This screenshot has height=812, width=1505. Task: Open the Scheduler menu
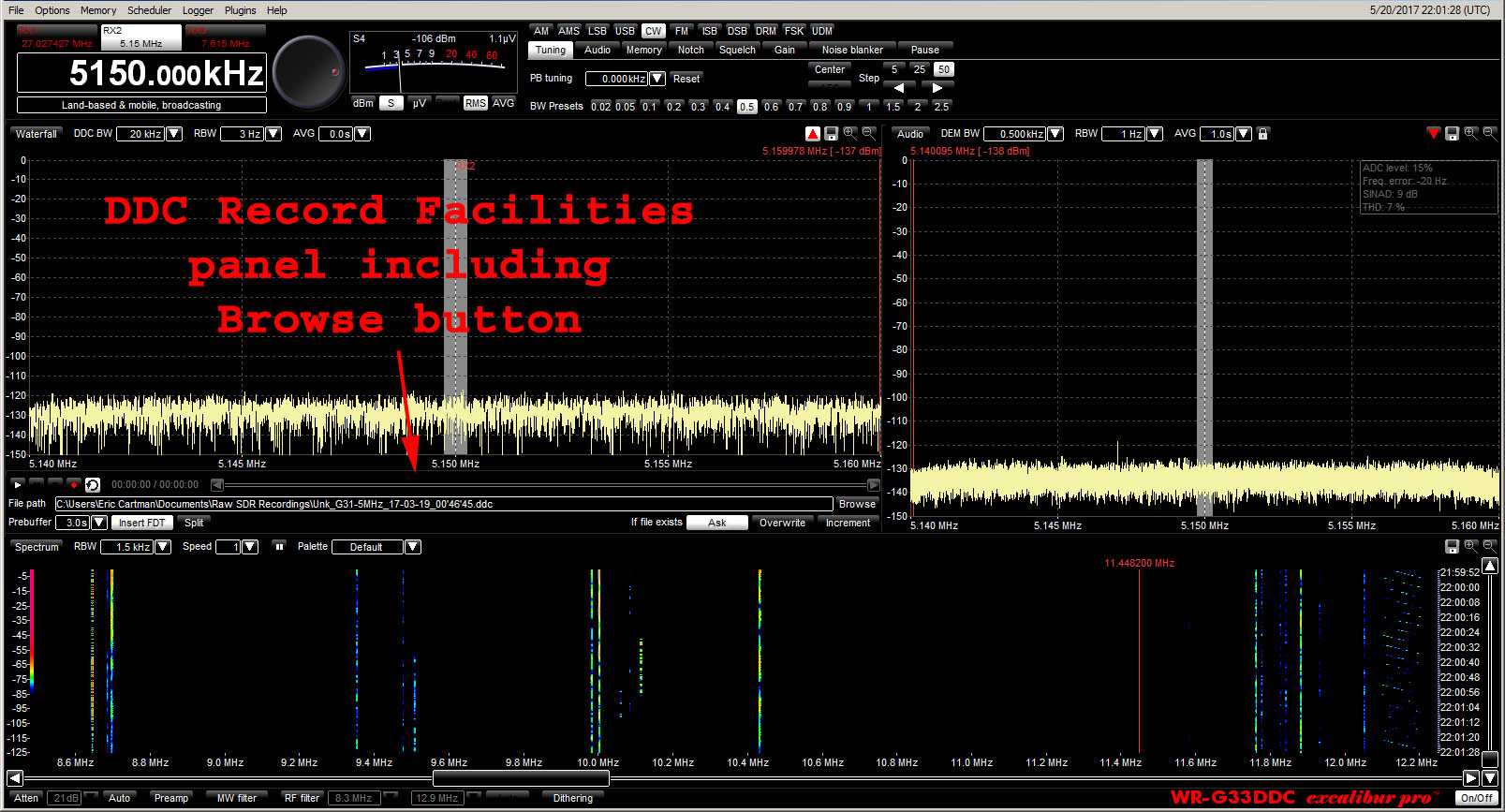pos(150,10)
